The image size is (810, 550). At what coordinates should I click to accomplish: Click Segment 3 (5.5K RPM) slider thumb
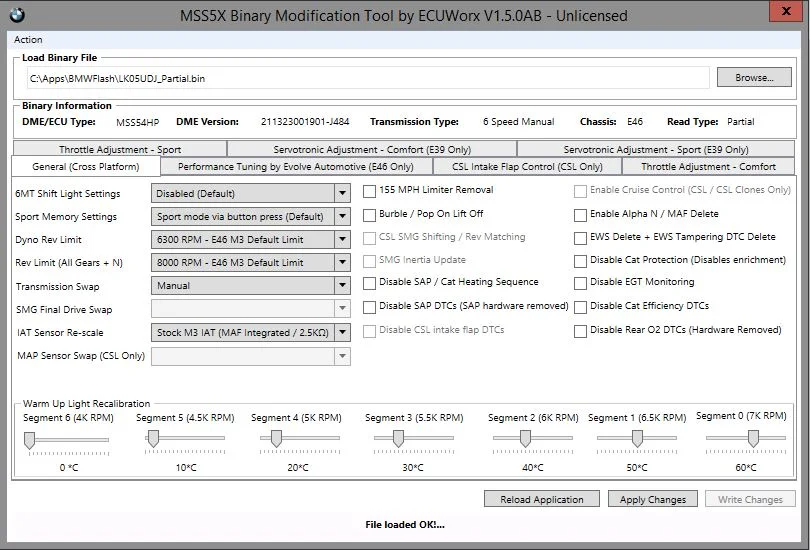coord(398,439)
